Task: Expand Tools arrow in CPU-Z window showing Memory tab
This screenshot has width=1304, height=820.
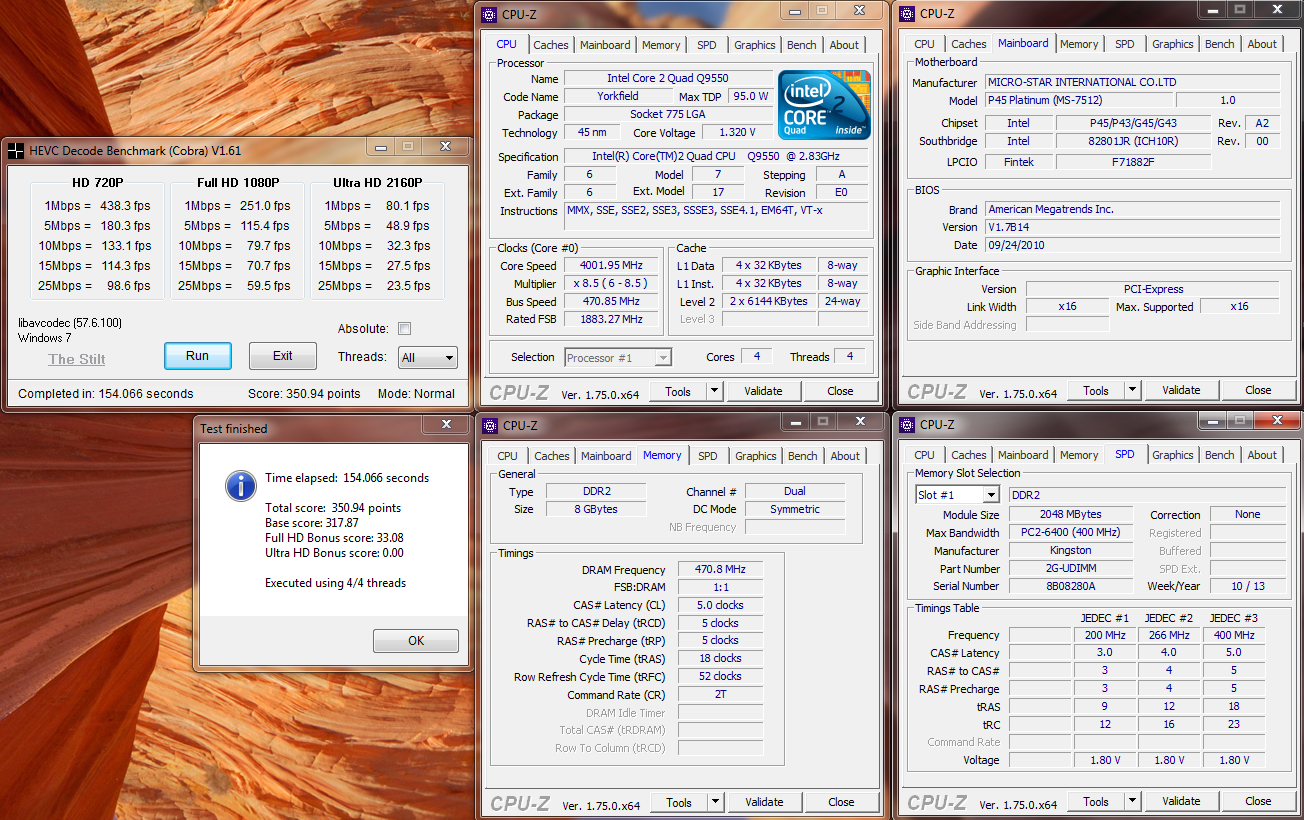Action: [x=715, y=802]
